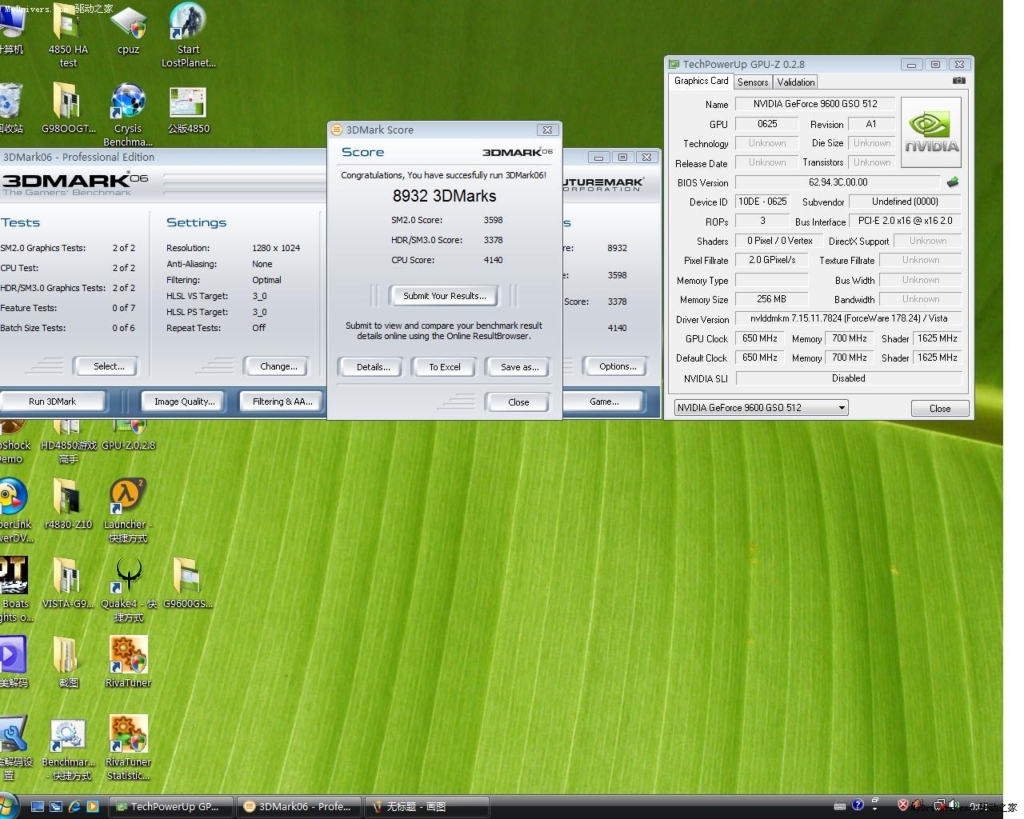Click the Save as button
Screen dimensions: 1024x819
(520, 367)
